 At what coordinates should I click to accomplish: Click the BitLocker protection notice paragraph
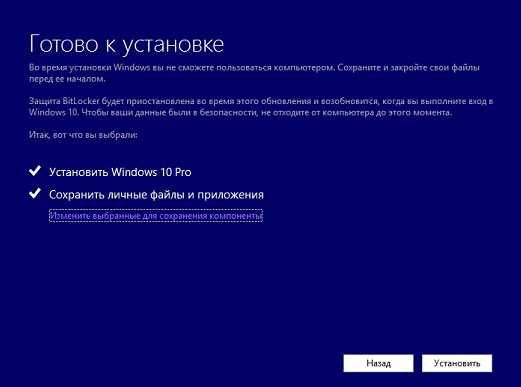click(261, 107)
